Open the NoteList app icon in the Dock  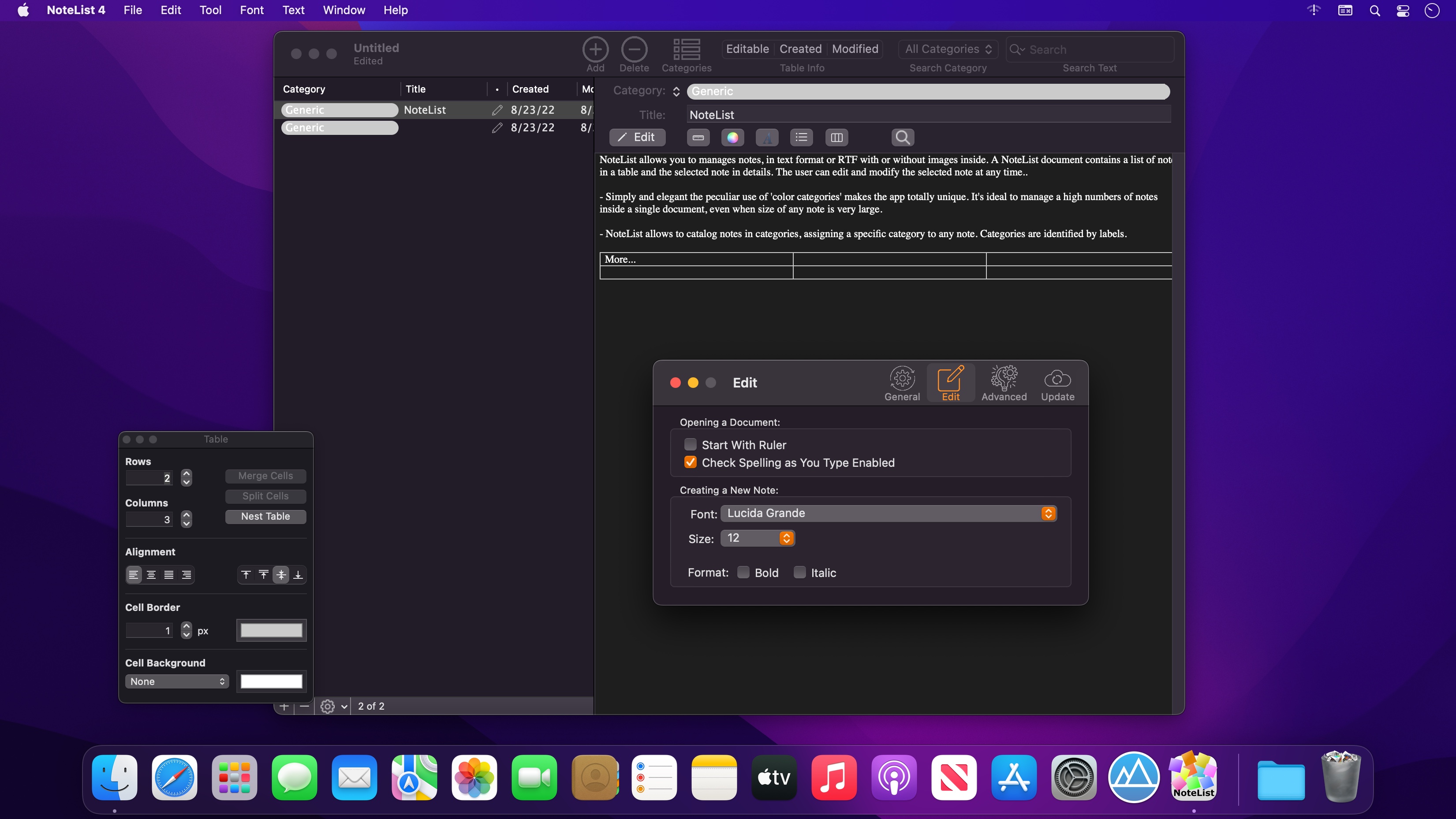(1193, 778)
